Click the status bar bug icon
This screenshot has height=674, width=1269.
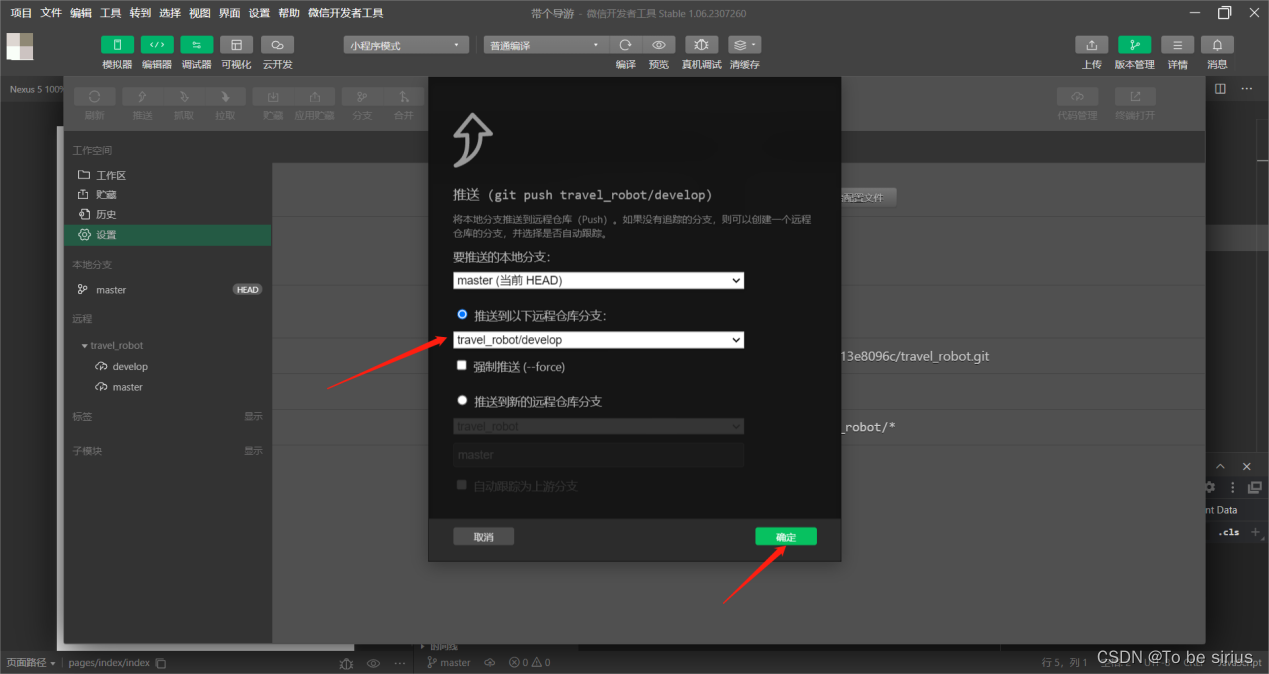pos(346,663)
